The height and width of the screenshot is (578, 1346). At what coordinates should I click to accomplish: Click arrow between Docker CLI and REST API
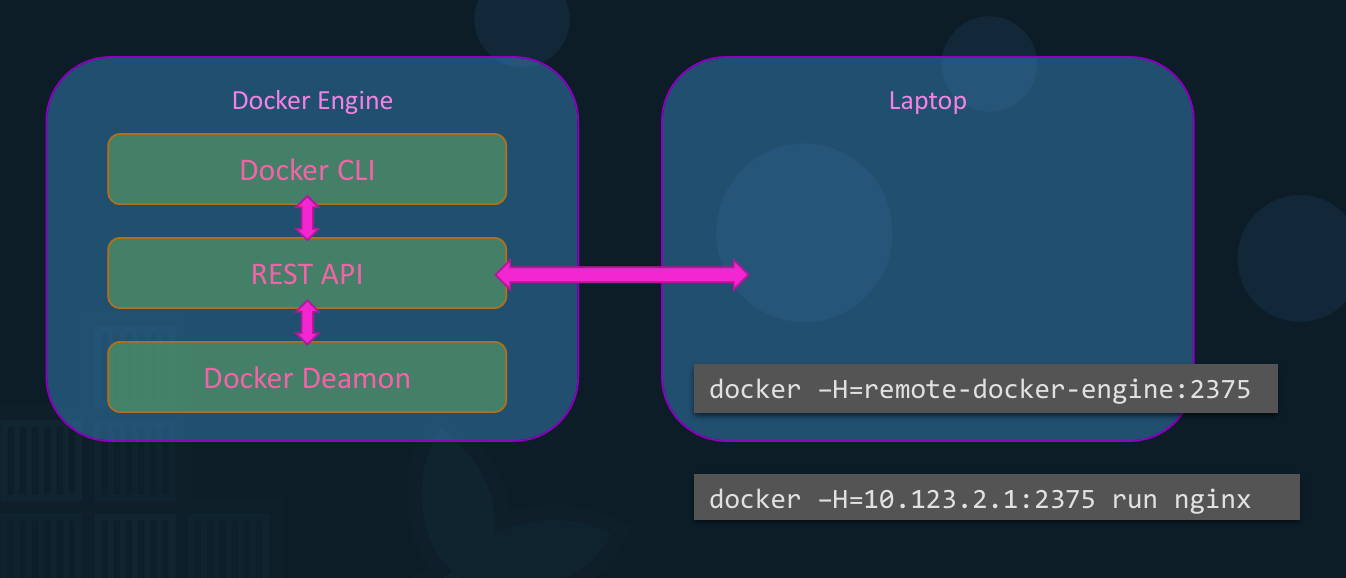click(x=307, y=218)
